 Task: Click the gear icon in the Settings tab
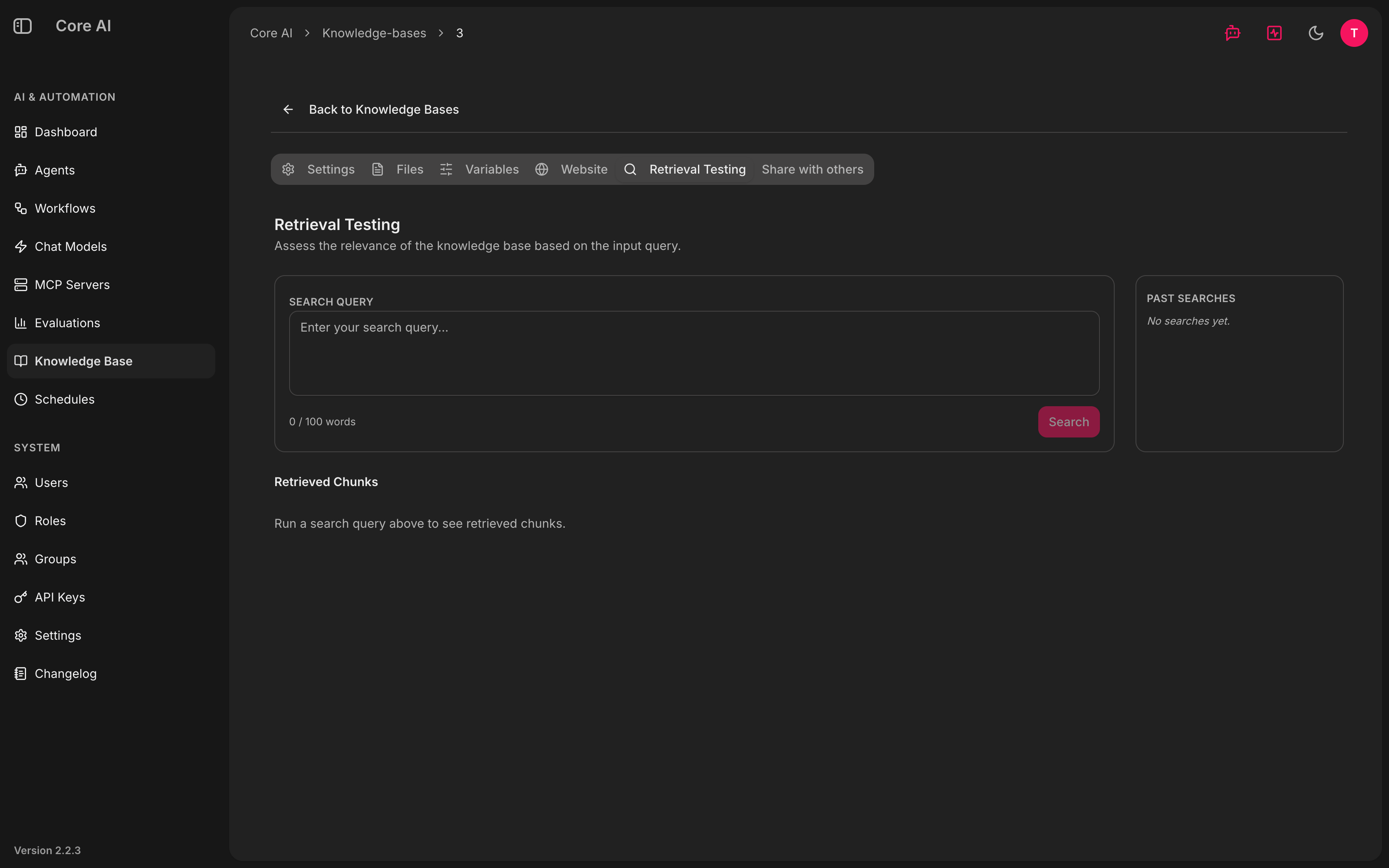288,169
